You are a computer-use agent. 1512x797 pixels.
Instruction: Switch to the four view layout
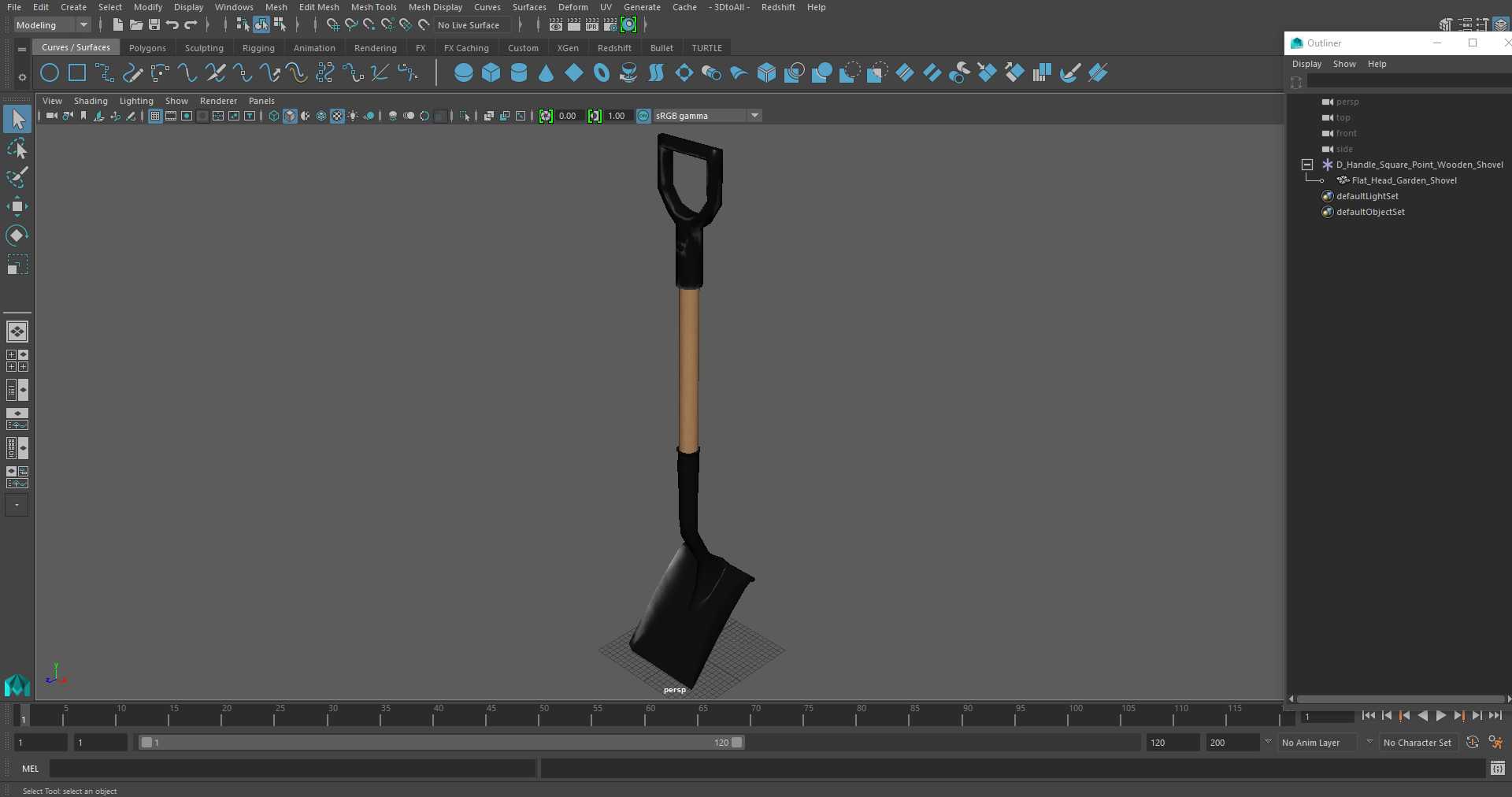click(x=17, y=361)
